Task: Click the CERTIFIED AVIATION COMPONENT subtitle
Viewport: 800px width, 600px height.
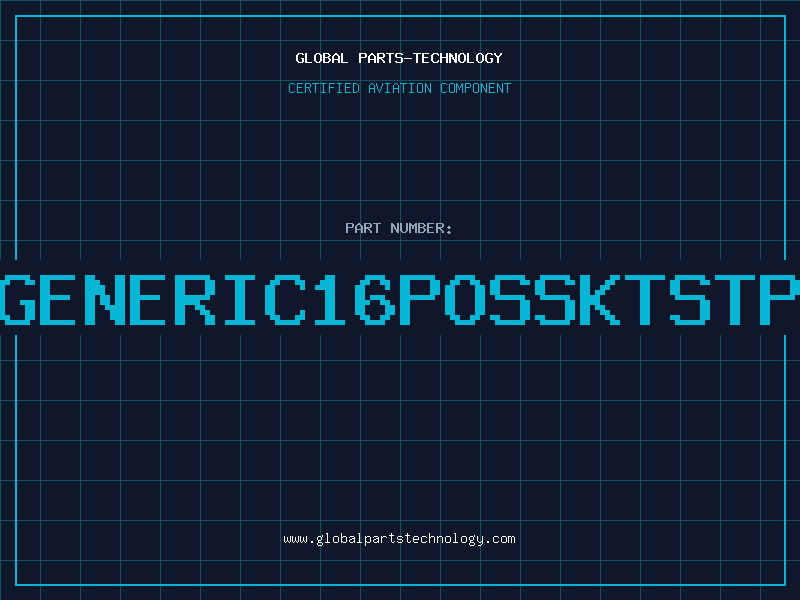Action: (x=399, y=88)
